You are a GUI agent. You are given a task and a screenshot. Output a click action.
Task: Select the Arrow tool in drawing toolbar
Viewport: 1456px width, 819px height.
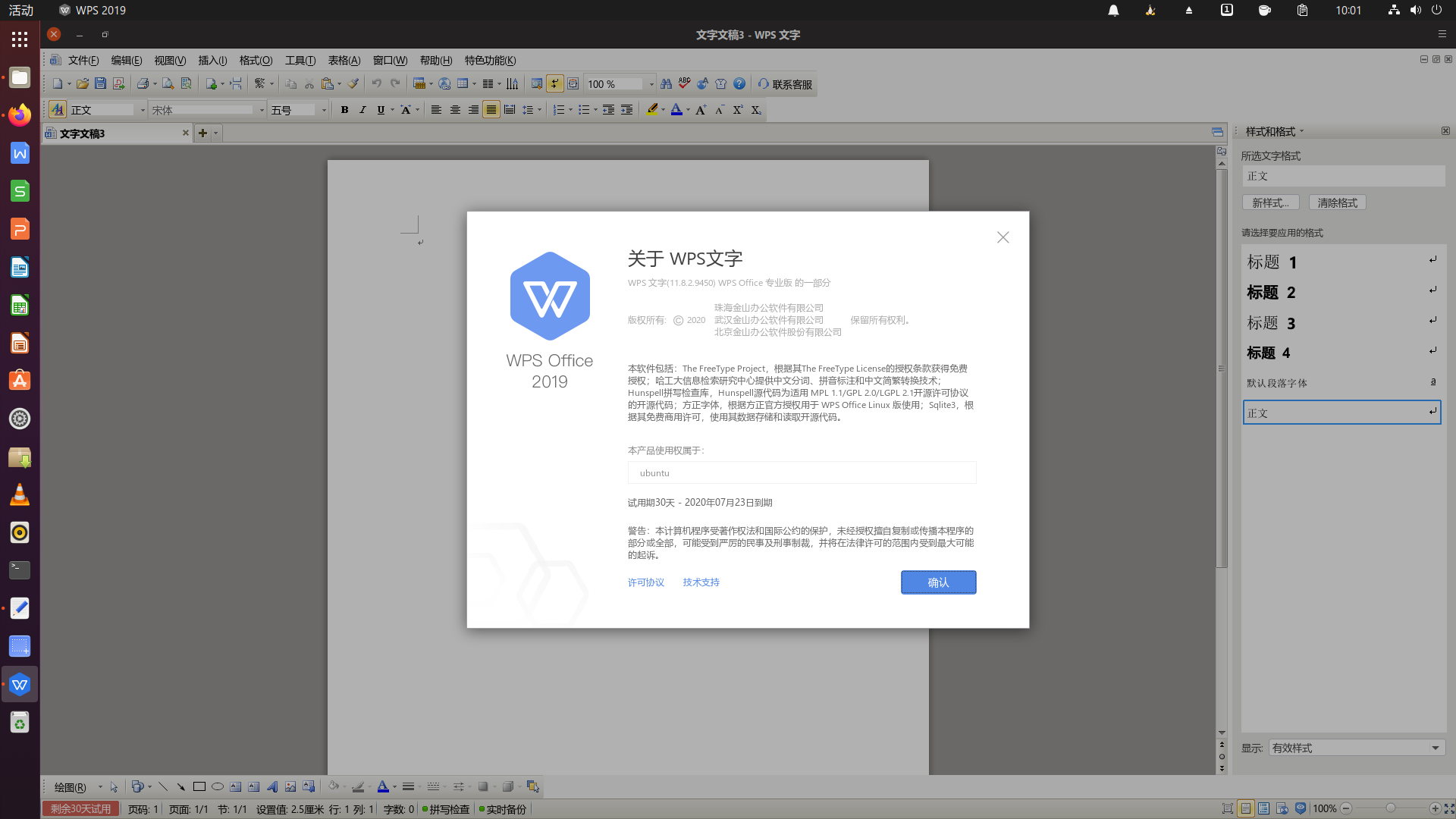click(180, 786)
